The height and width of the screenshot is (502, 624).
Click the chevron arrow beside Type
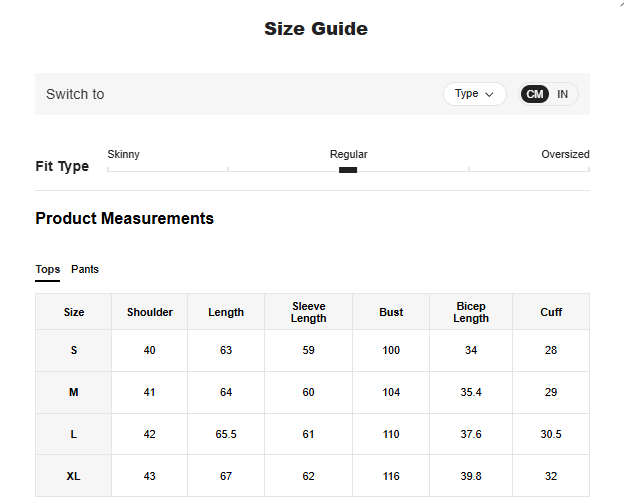[x=489, y=94]
